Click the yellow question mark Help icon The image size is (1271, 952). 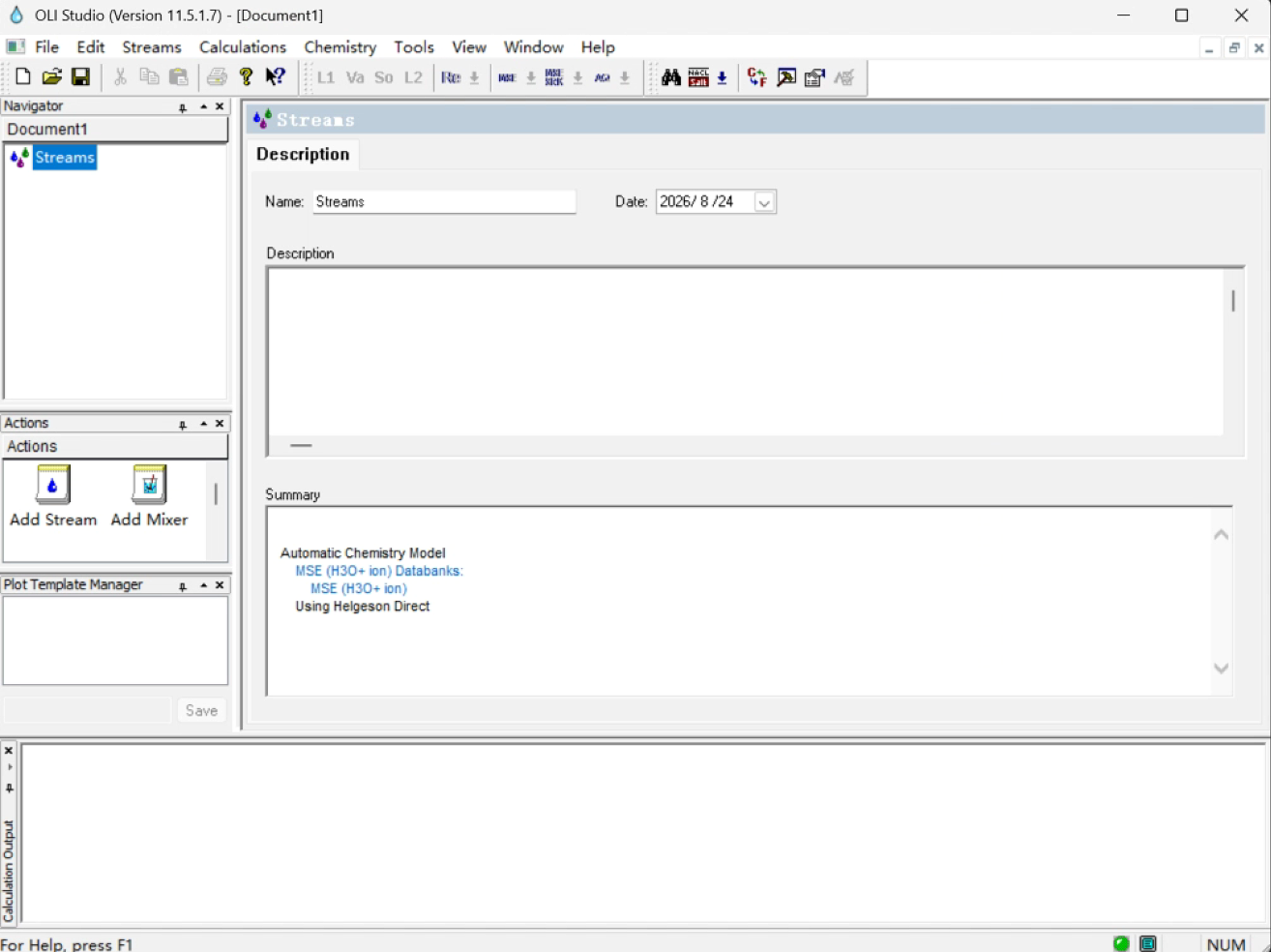[247, 77]
